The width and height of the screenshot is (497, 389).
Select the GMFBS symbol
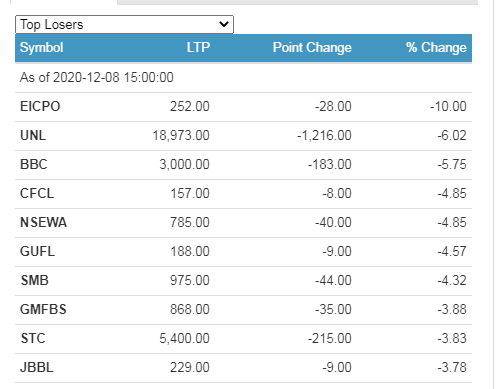click(x=43, y=310)
